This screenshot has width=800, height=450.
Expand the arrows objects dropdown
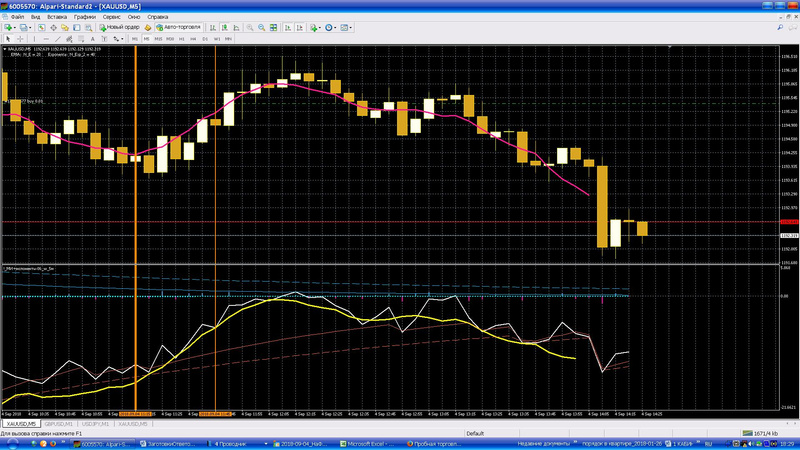(x=122, y=38)
